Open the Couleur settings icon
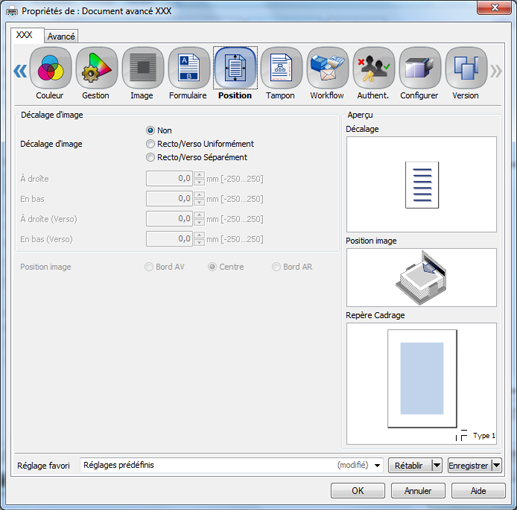The width and height of the screenshot is (517, 510). [x=50, y=68]
